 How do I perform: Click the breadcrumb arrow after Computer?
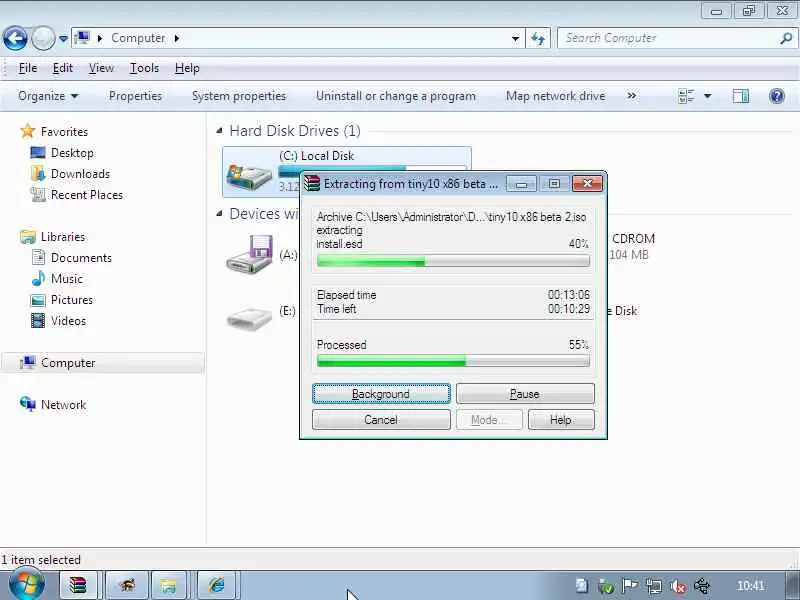(177, 38)
